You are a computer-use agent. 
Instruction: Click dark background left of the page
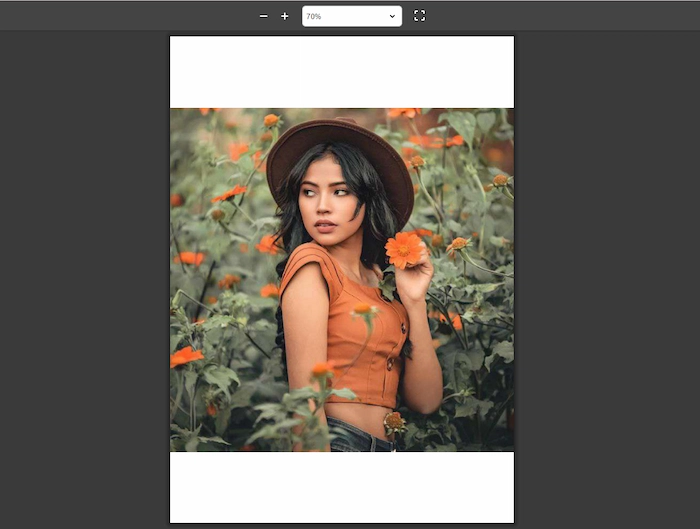tap(85, 280)
